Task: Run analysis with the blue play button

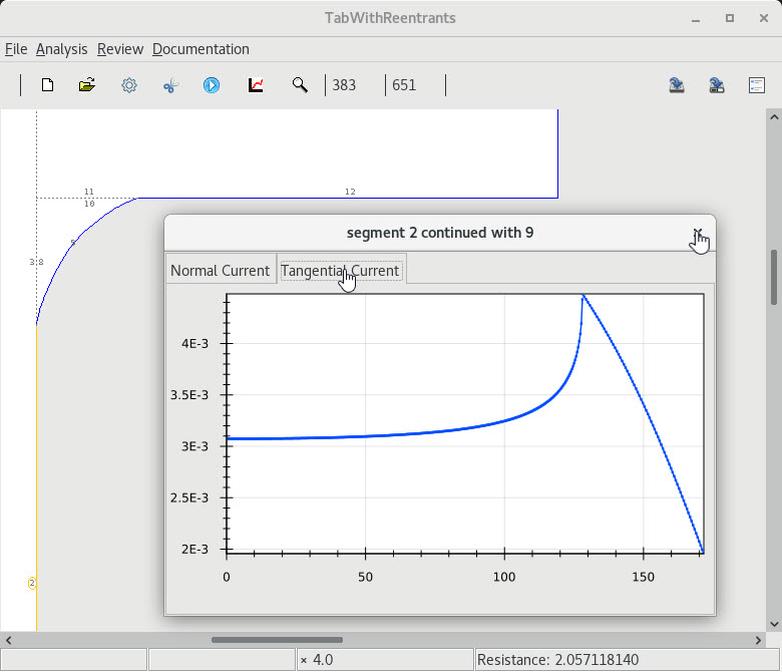Action: tap(212, 85)
